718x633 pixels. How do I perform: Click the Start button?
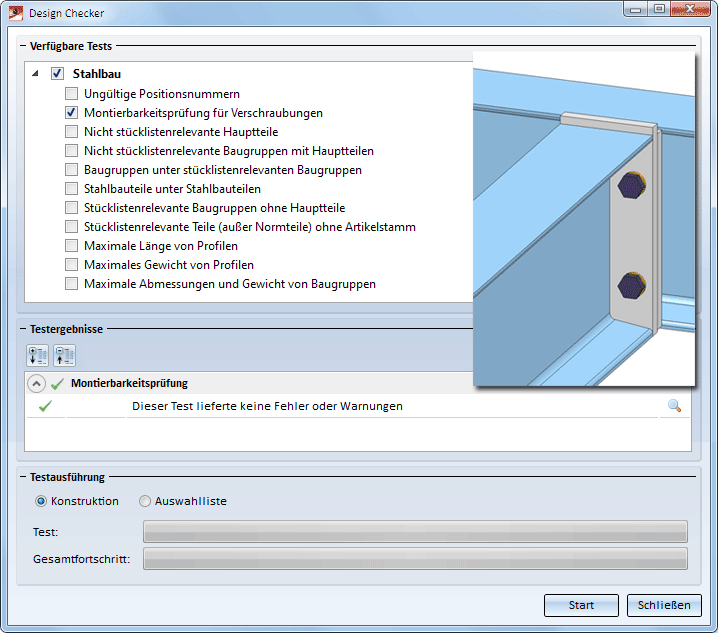point(581,605)
